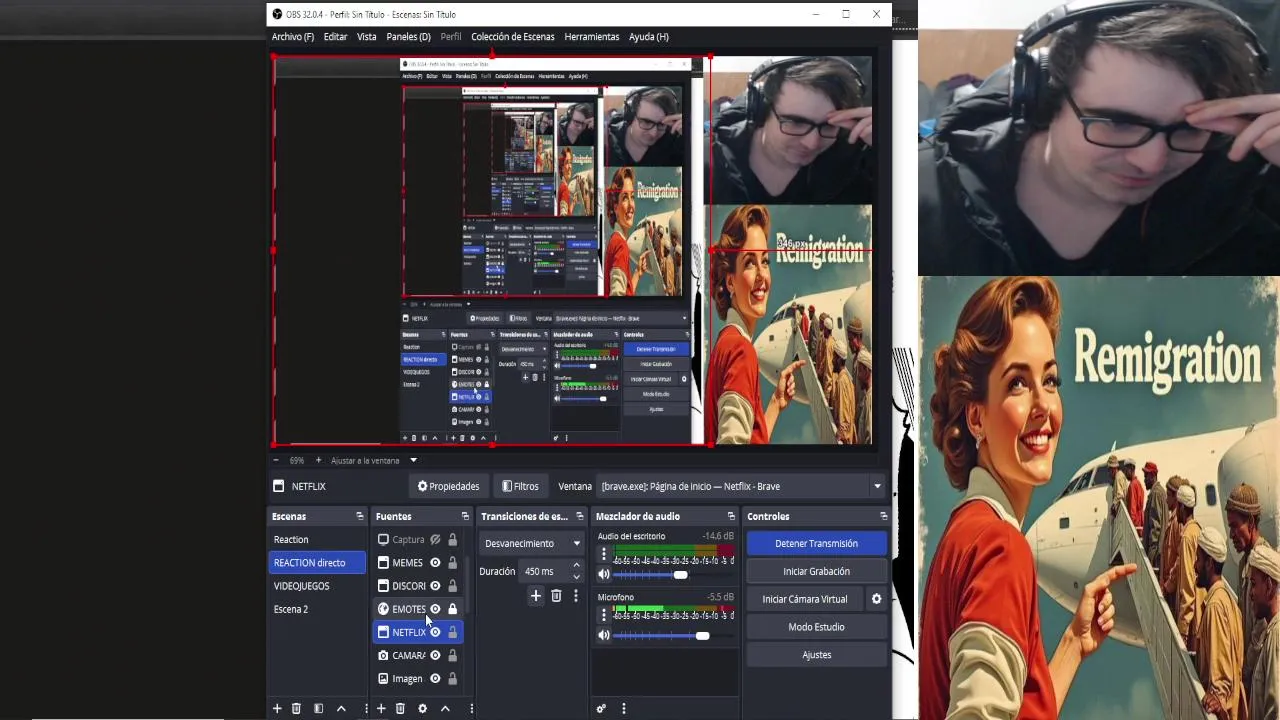Open Filtros for NETFLIX source
The height and width of the screenshot is (720, 1280).
click(x=520, y=486)
